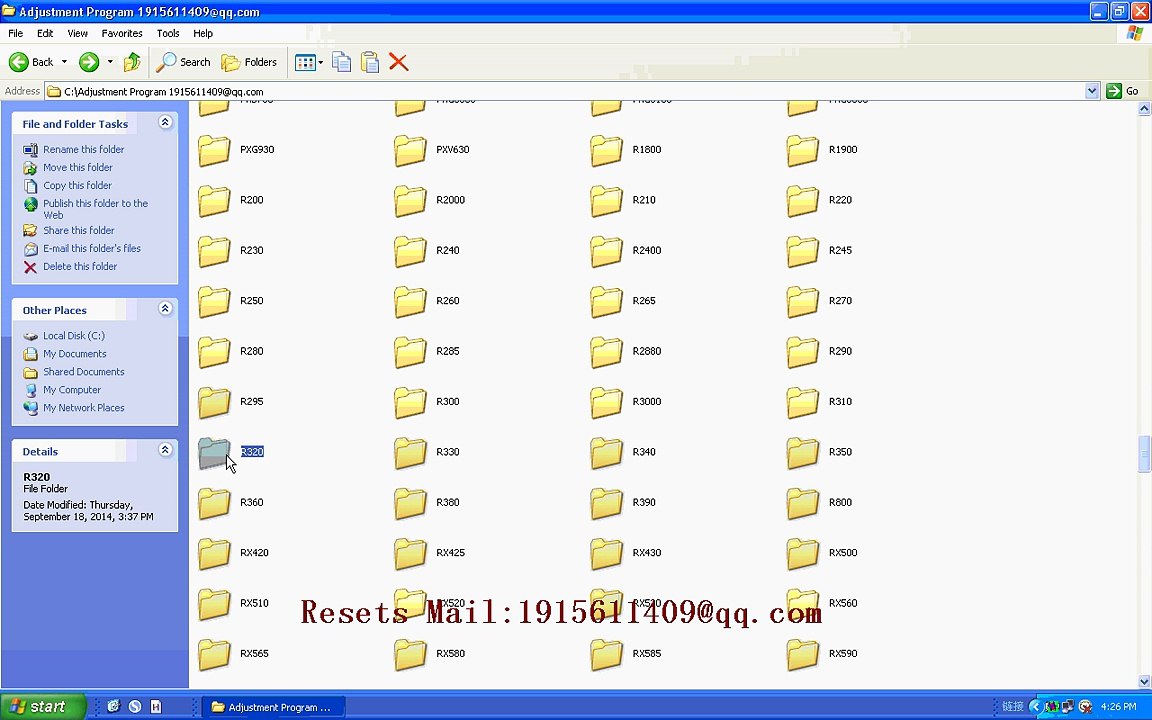Click the green Forward arrow
The height and width of the screenshot is (720, 1152).
tap(89, 62)
